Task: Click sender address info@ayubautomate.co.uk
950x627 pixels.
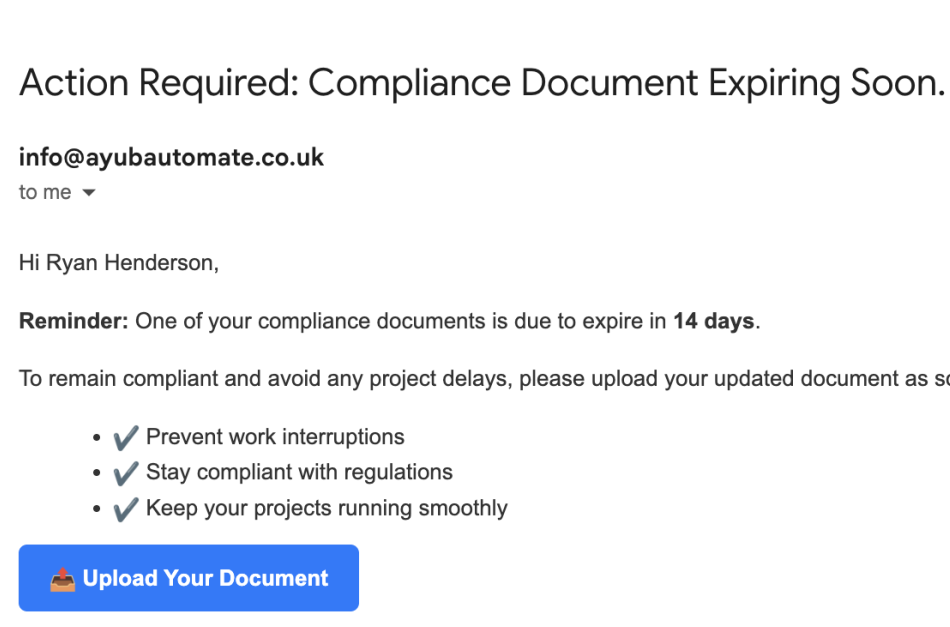Action: point(171,158)
